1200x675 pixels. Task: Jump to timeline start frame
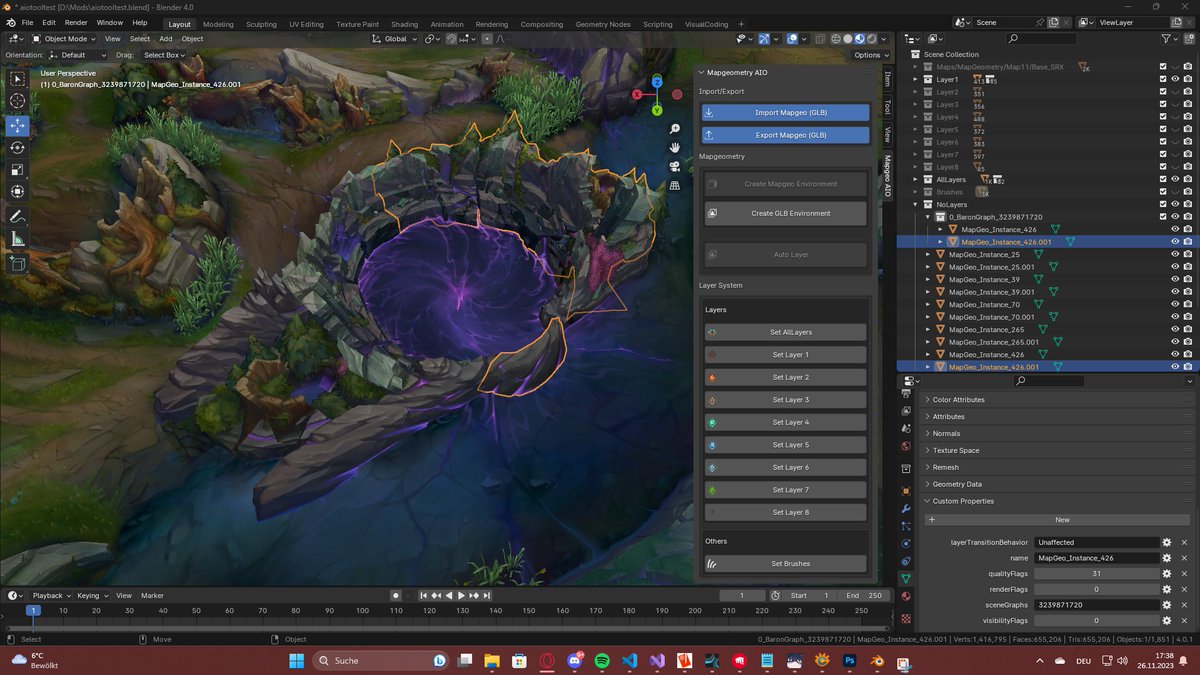coord(424,596)
